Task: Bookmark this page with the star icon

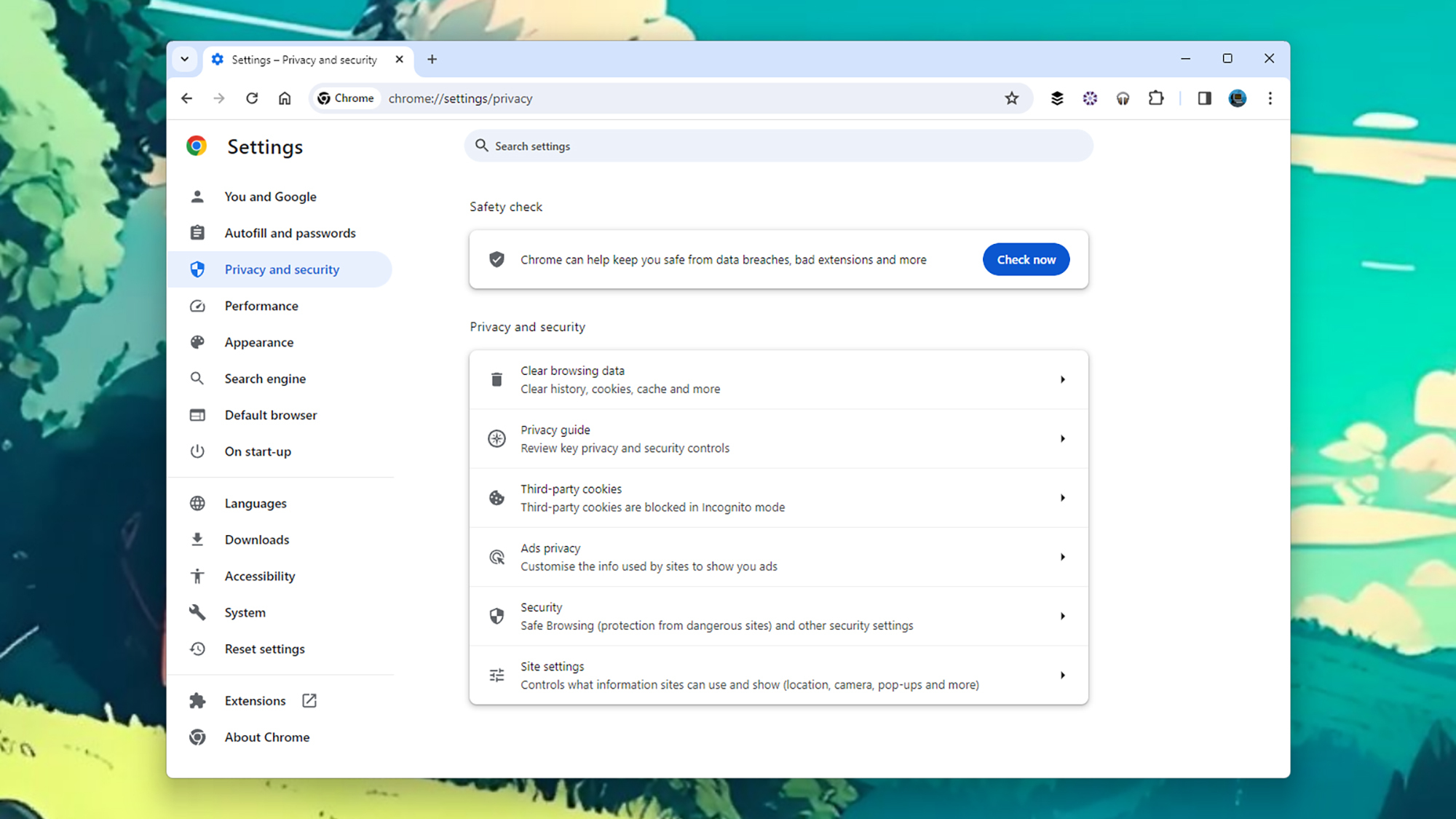Action: [x=1012, y=98]
